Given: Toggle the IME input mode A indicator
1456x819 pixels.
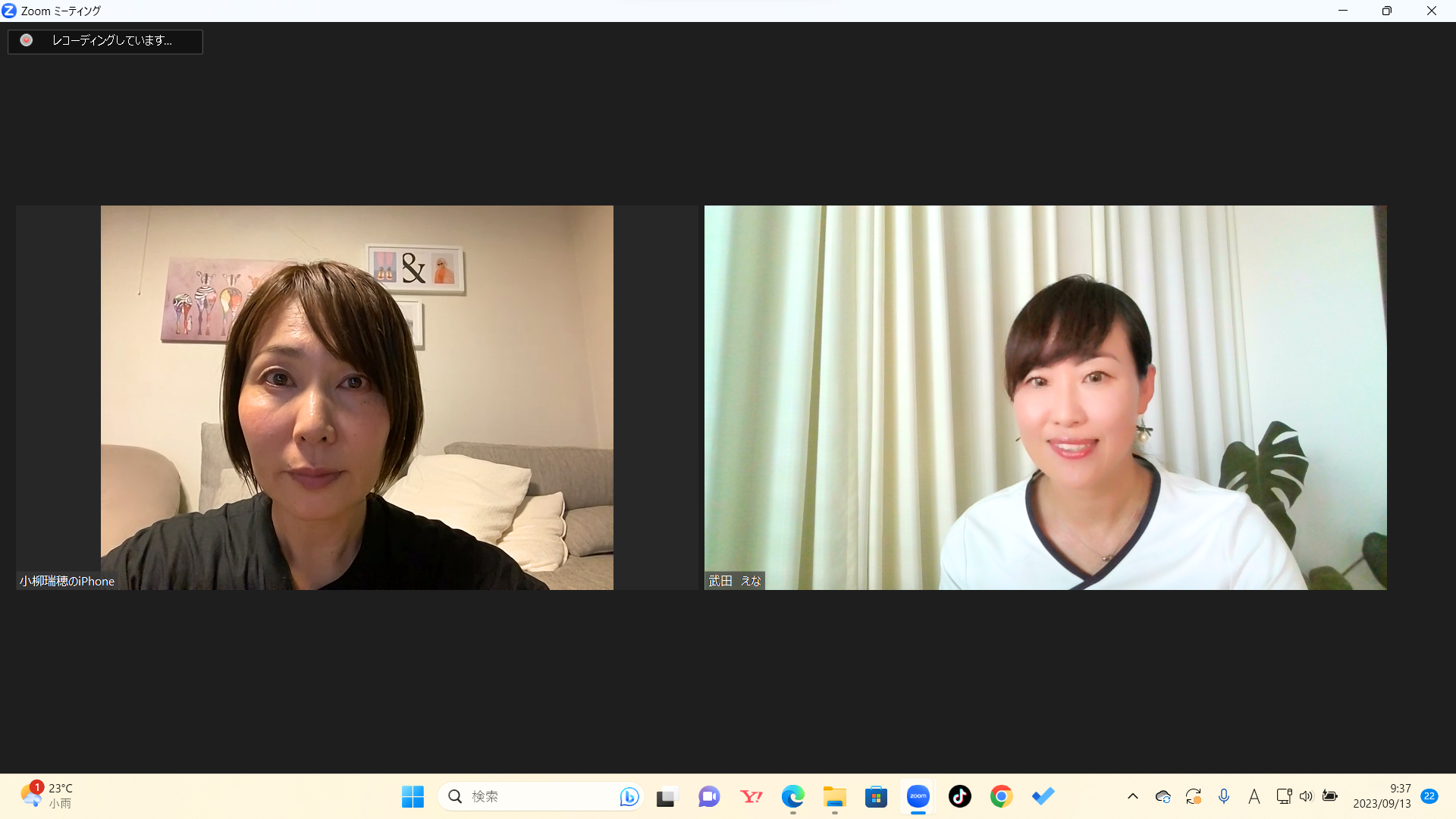Looking at the screenshot, I should coord(1254,796).
